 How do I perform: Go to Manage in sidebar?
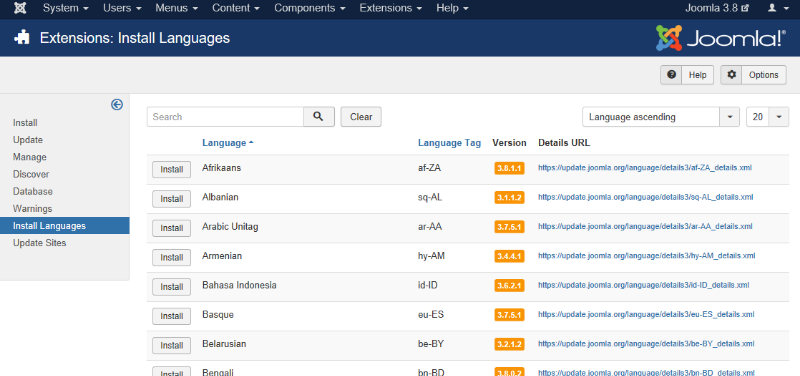point(30,157)
